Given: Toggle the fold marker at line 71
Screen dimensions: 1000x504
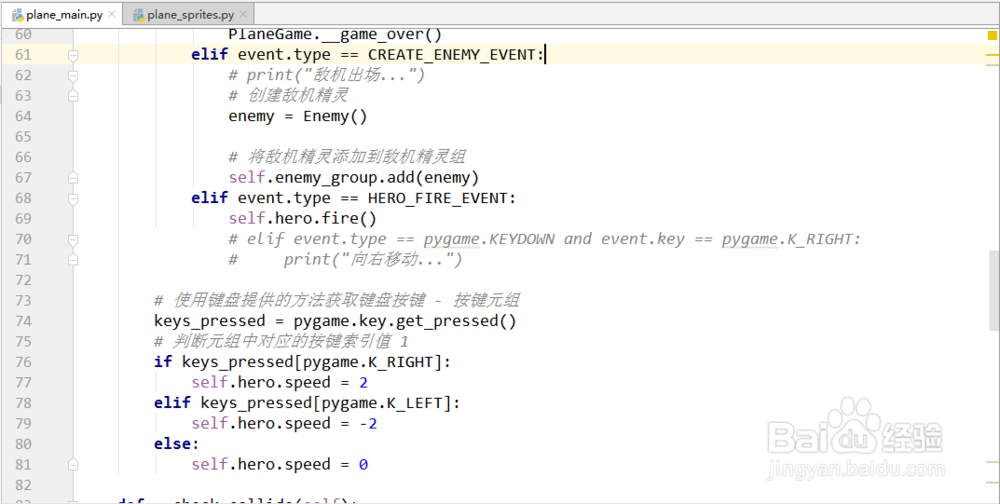Looking at the screenshot, I should pos(73,260).
